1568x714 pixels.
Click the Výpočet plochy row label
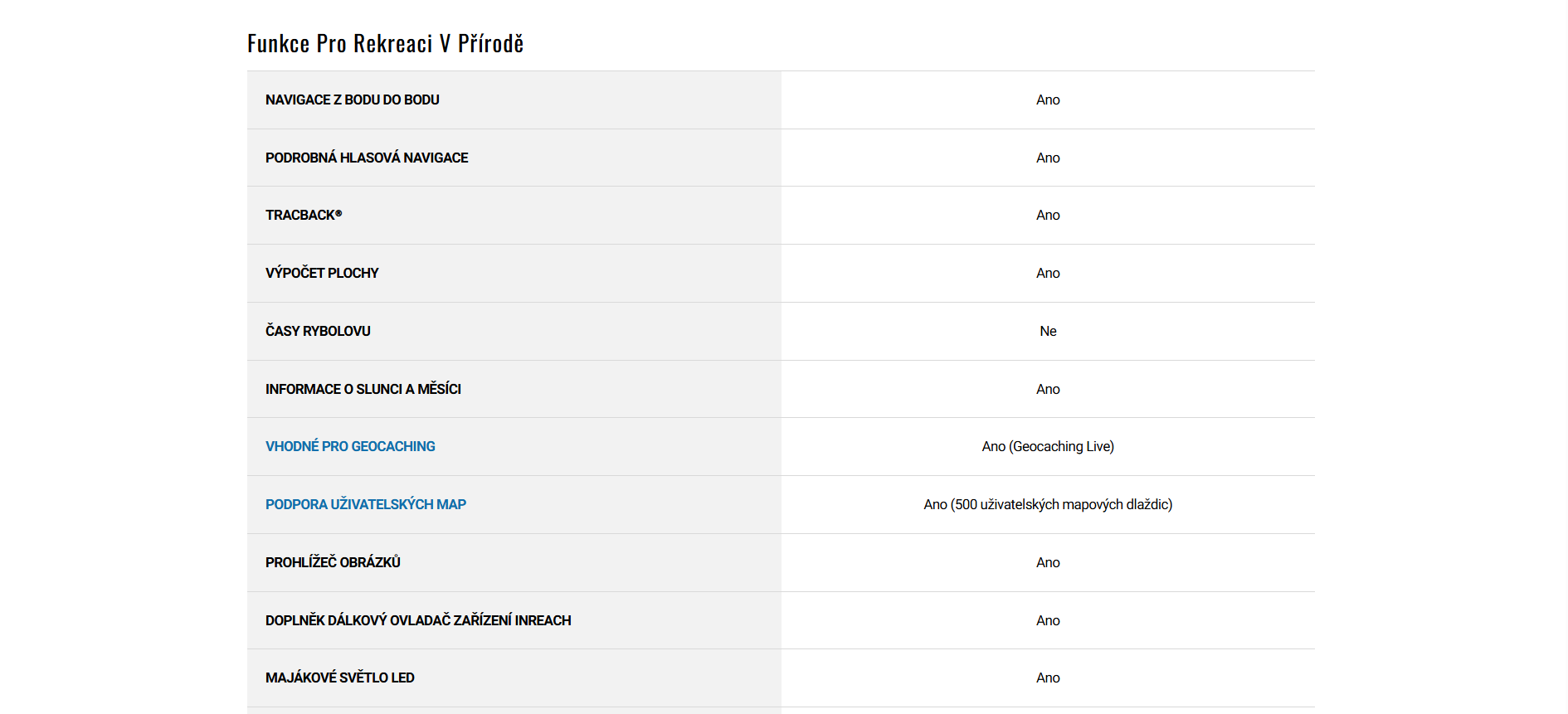322,274
